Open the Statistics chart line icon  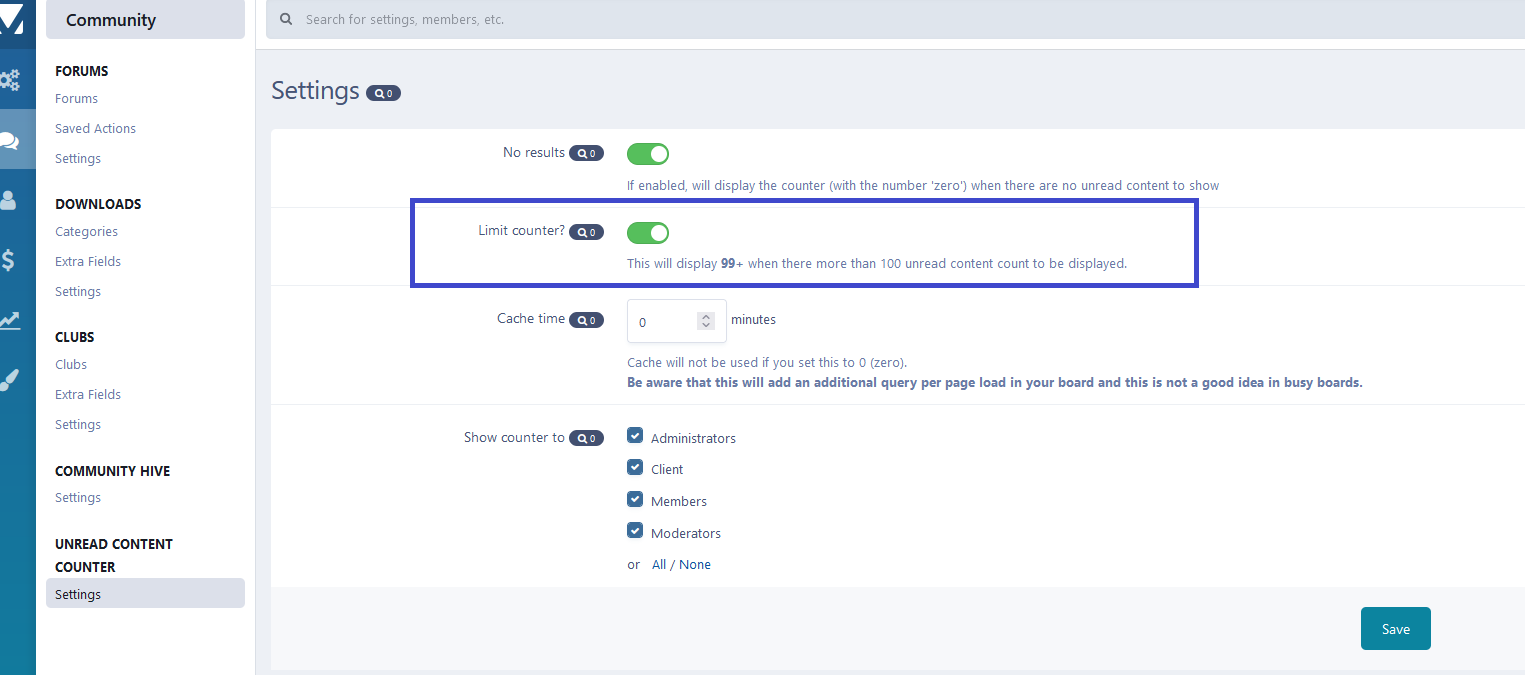click(9, 320)
